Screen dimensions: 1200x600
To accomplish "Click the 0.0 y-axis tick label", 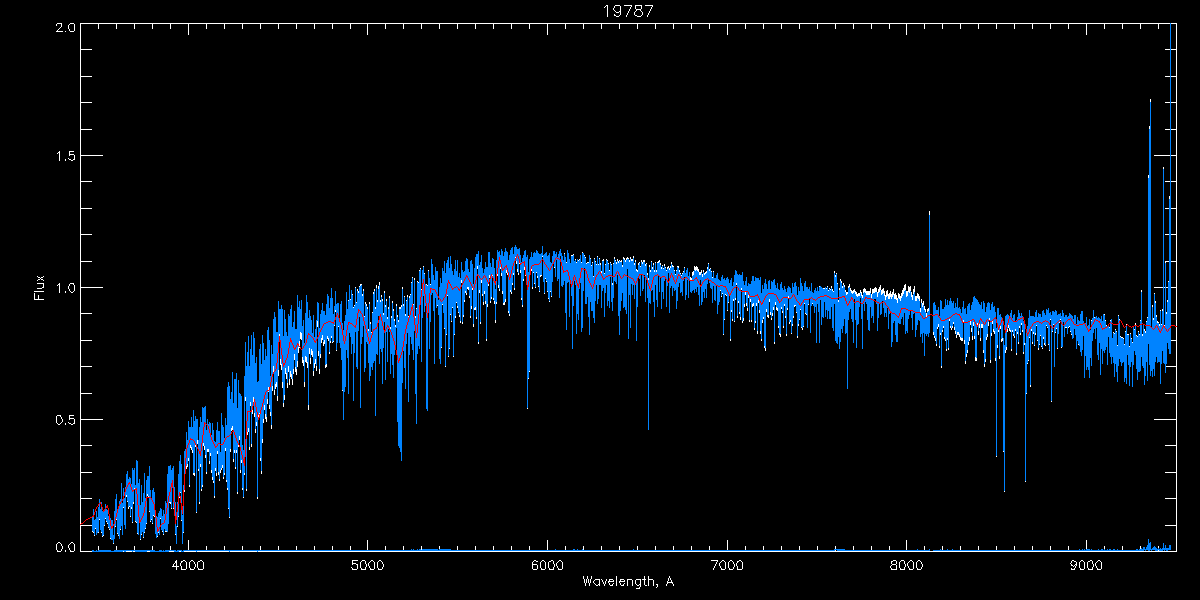I will point(65,548).
